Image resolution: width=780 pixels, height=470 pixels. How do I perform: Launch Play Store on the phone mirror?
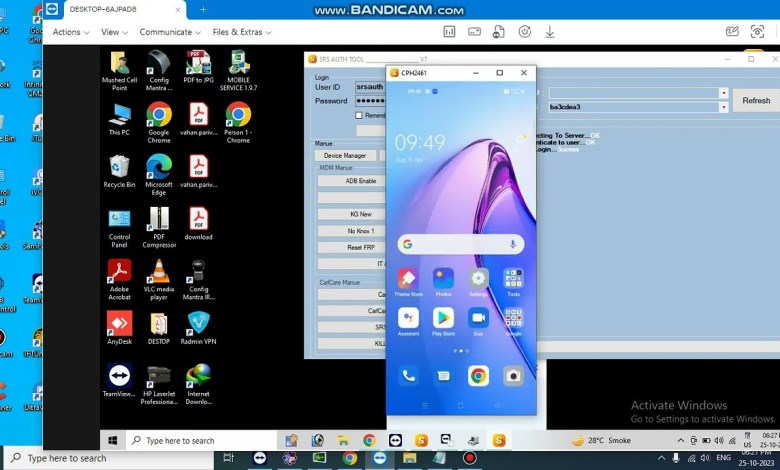pos(443,318)
